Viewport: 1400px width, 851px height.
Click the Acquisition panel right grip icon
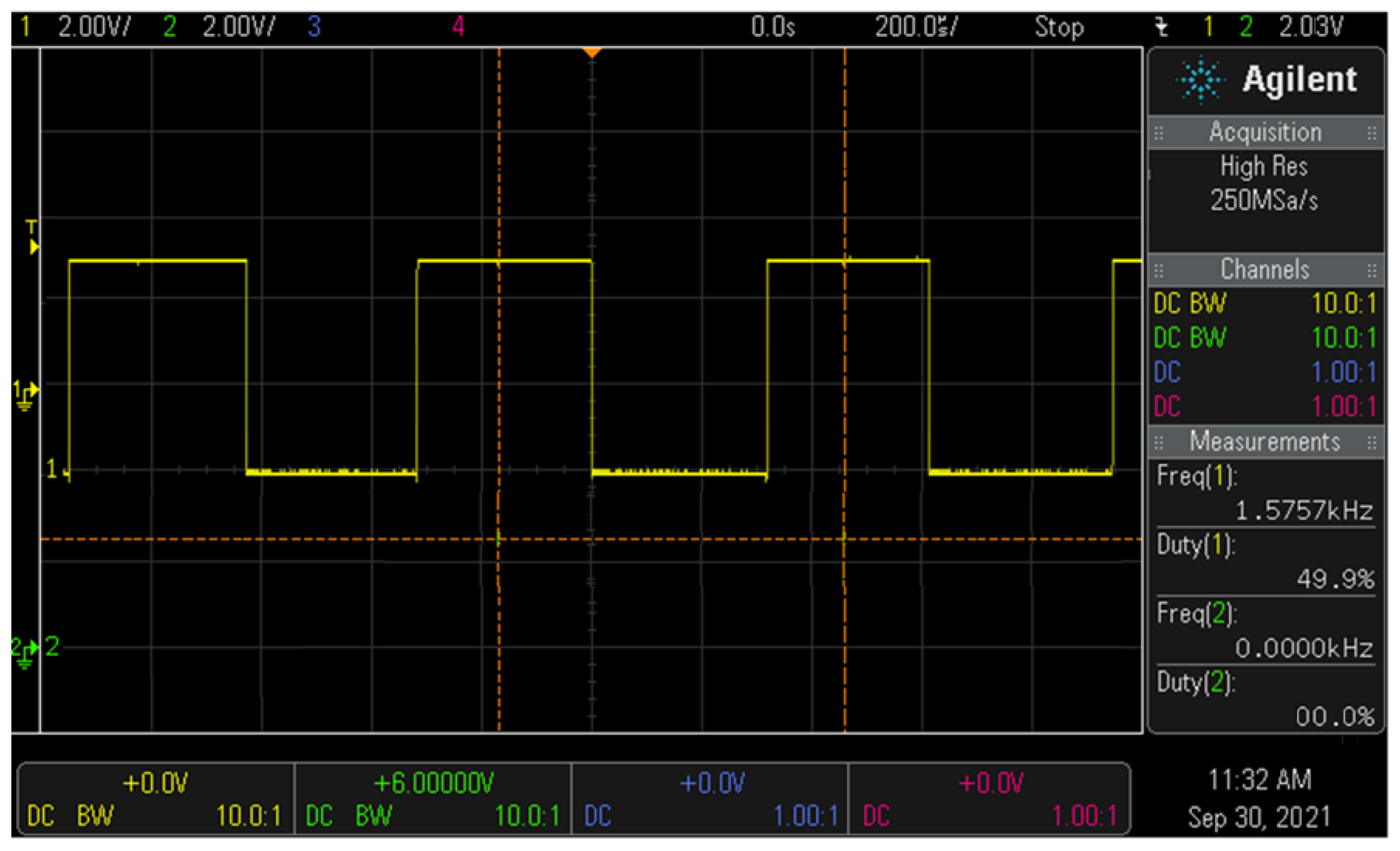coord(1372,134)
